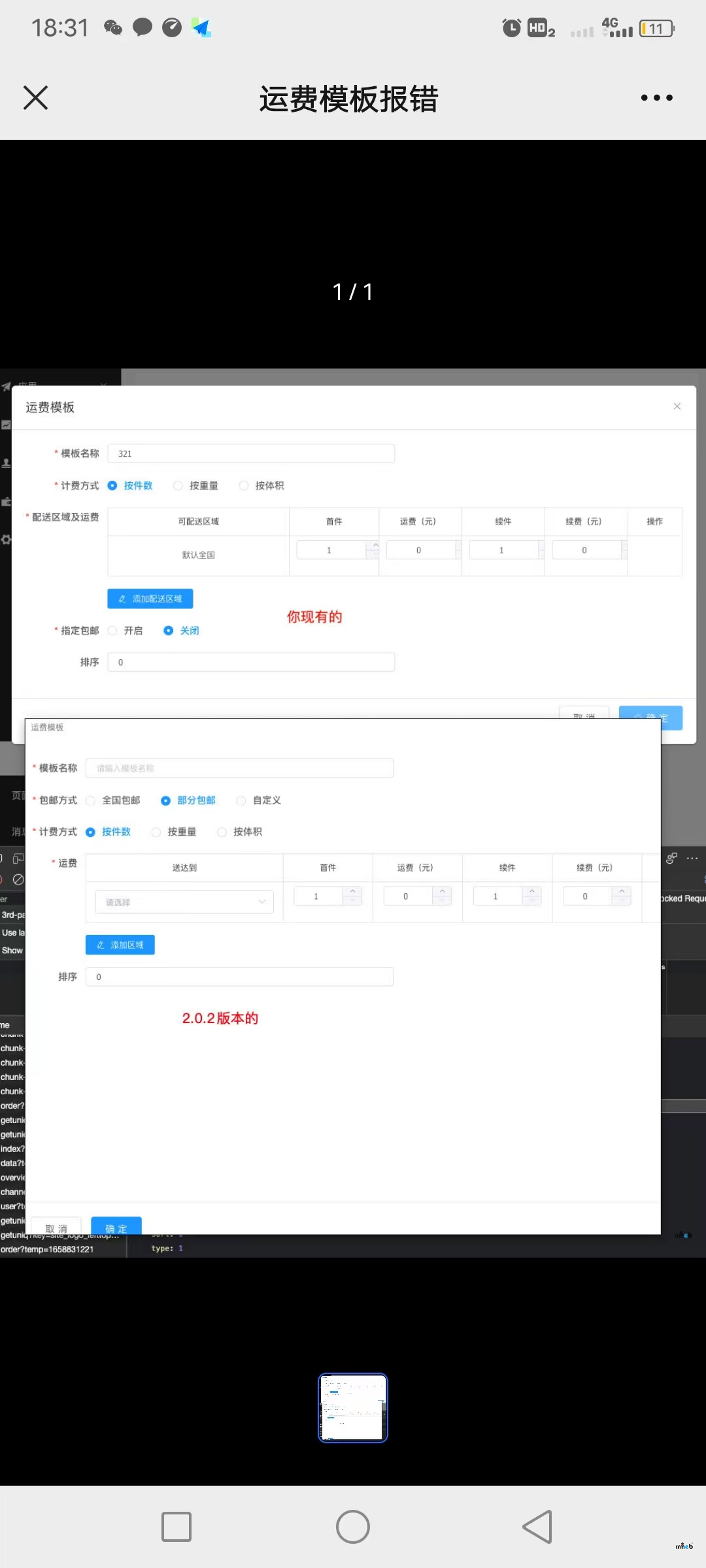This screenshot has width=706, height=1568.
Task: Select 按体积 in the 2.0.2版本 dialog
Action: (240, 832)
